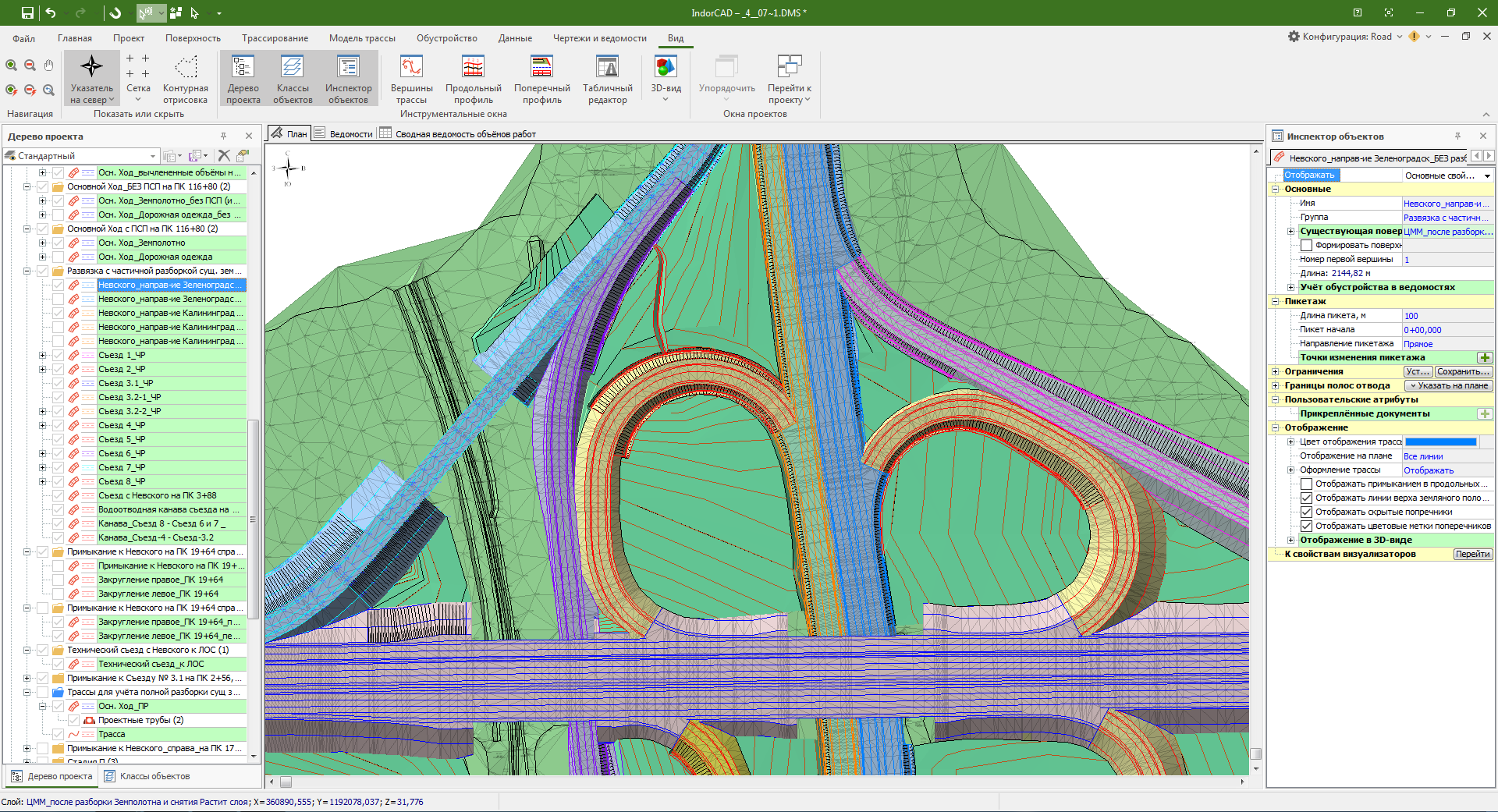Viewport: 1498px width, 812px height.
Task: Open the Трассирование ribbon tab
Action: click(x=275, y=38)
